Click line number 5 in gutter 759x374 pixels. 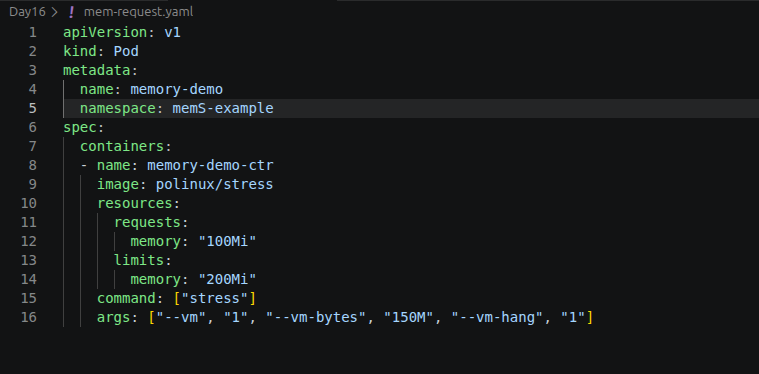(x=32, y=108)
